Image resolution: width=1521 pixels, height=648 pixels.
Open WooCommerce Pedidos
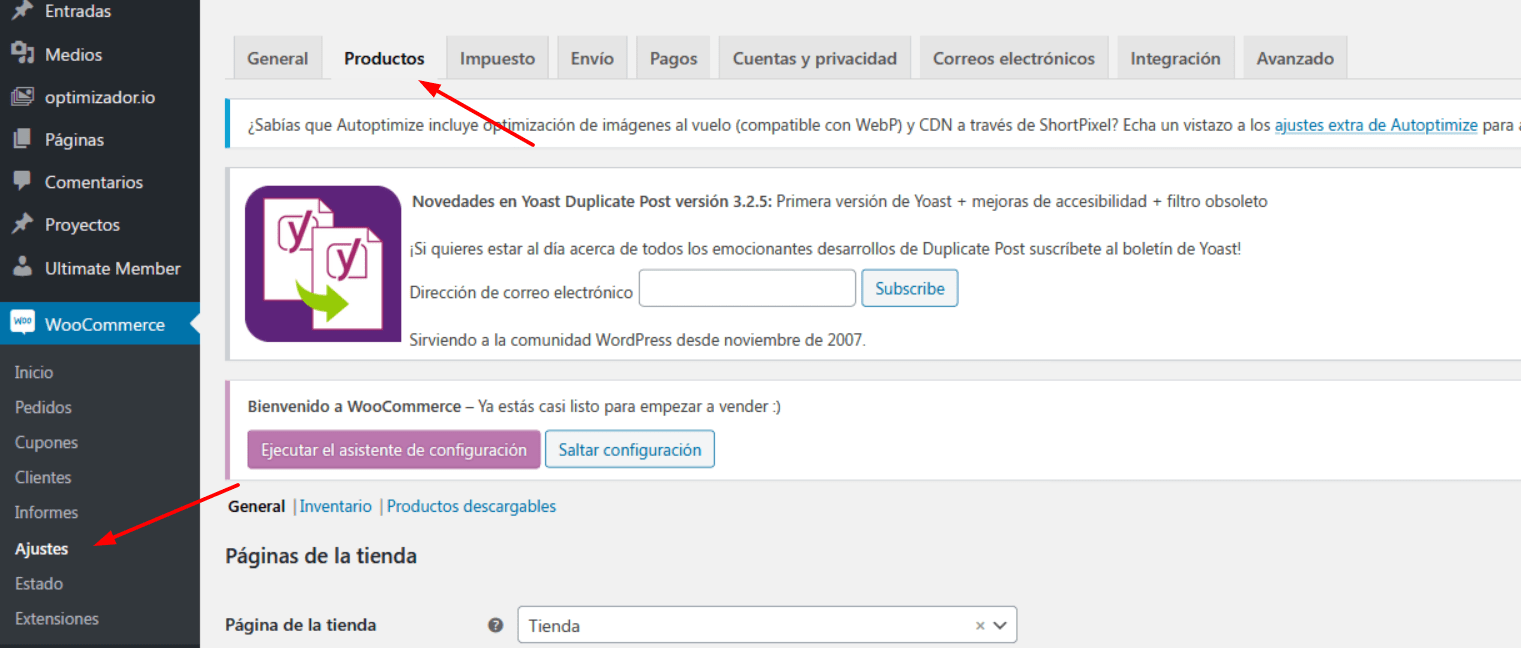point(43,407)
